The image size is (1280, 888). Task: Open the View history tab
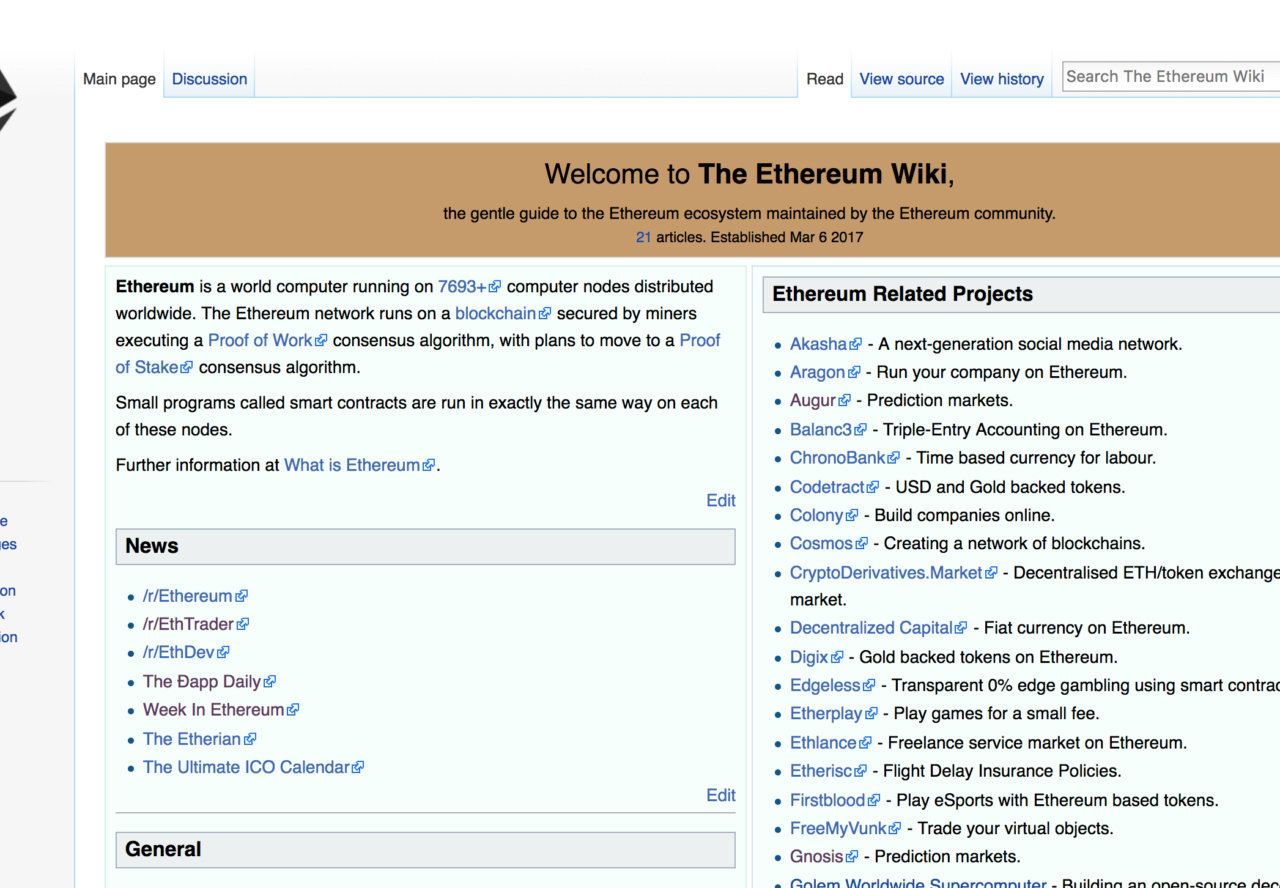click(1002, 79)
